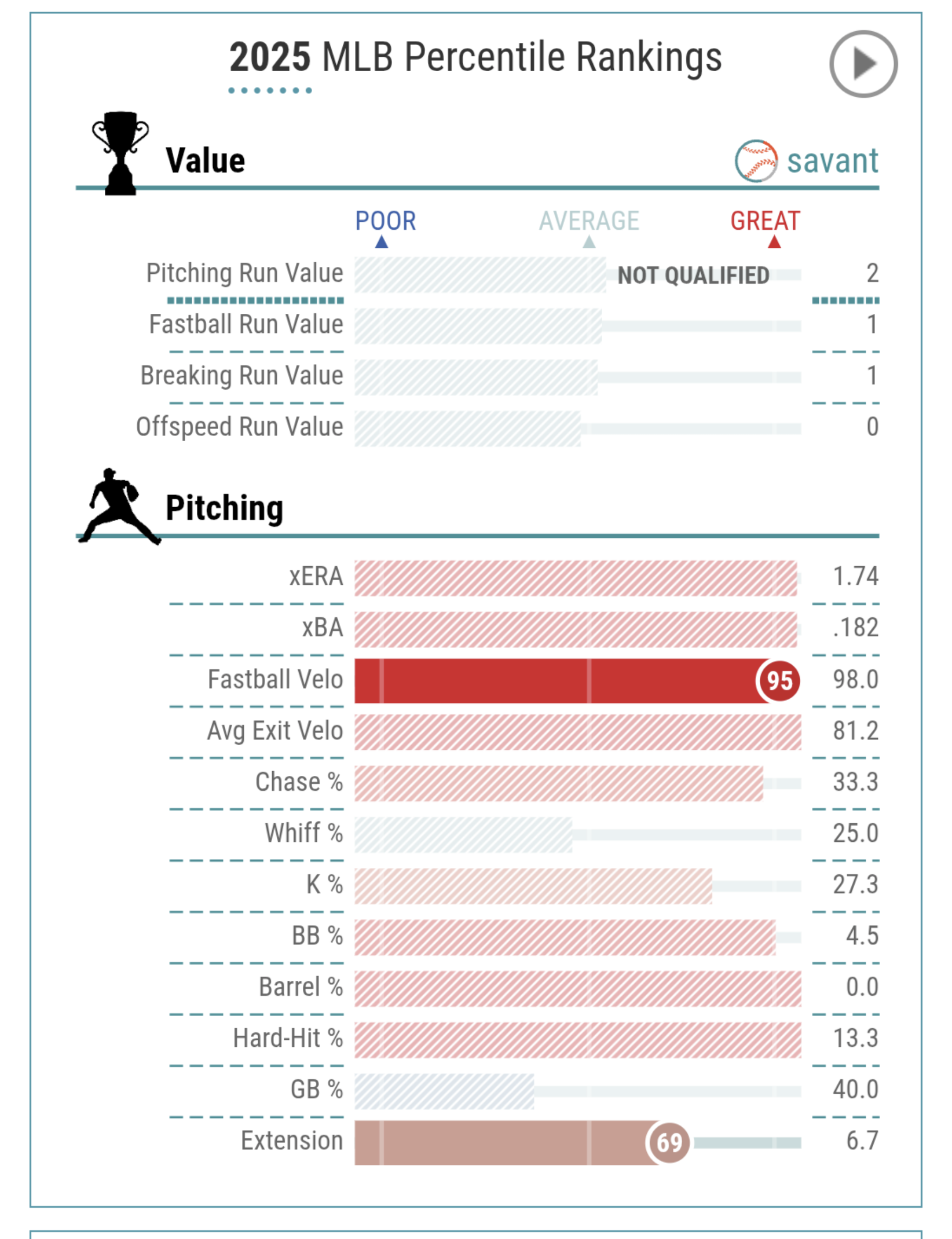Click the Pitching pitcher silhouette icon
952x1239 pixels.
119,507
